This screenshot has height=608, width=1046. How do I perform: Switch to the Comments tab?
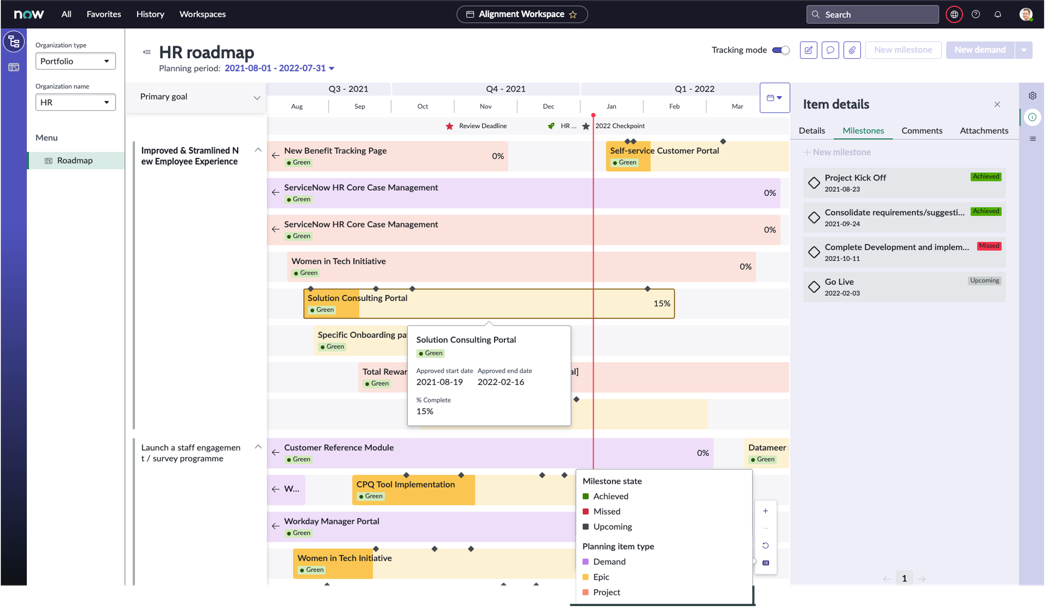922,131
